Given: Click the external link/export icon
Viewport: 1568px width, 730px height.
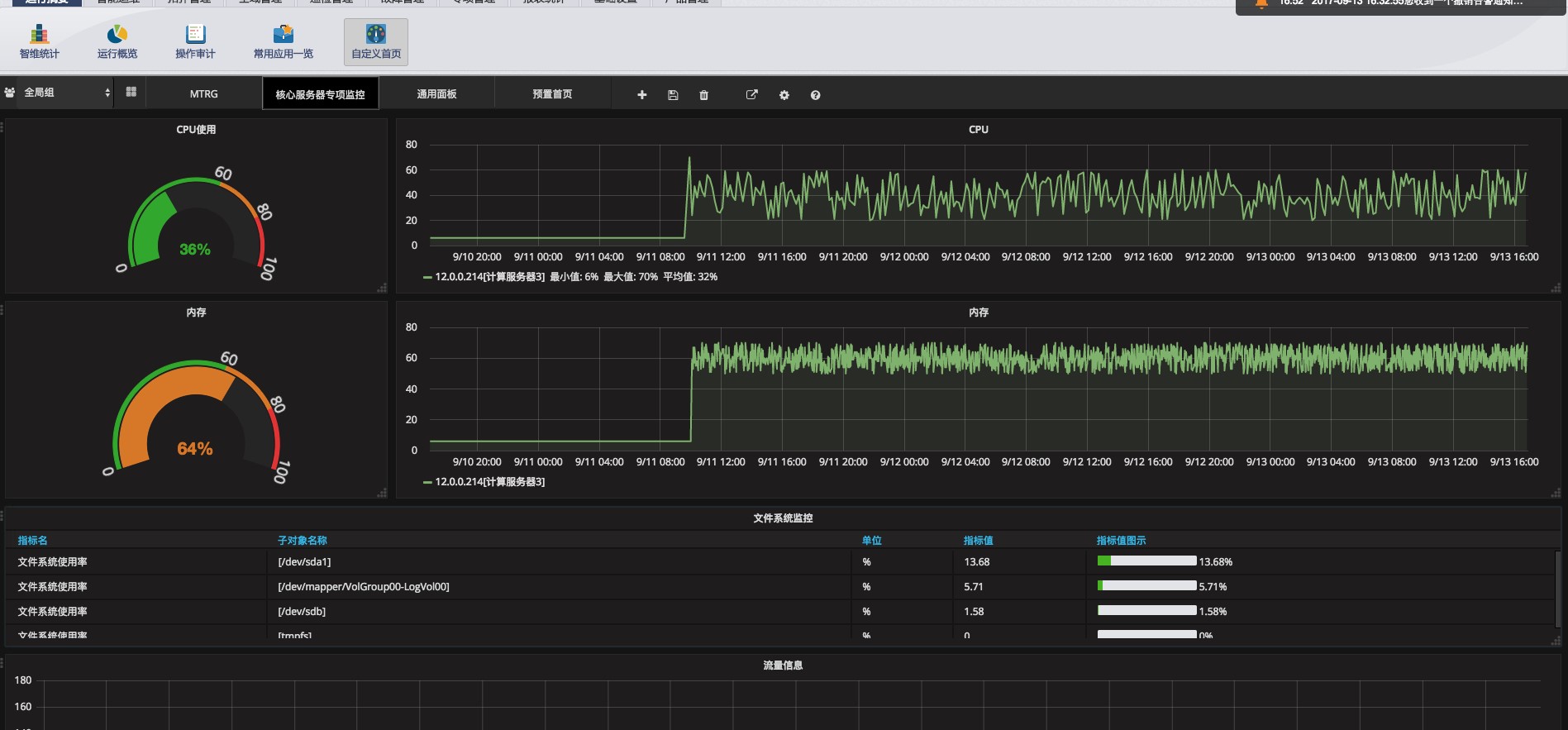Looking at the screenshot, I should click(751, 95).
